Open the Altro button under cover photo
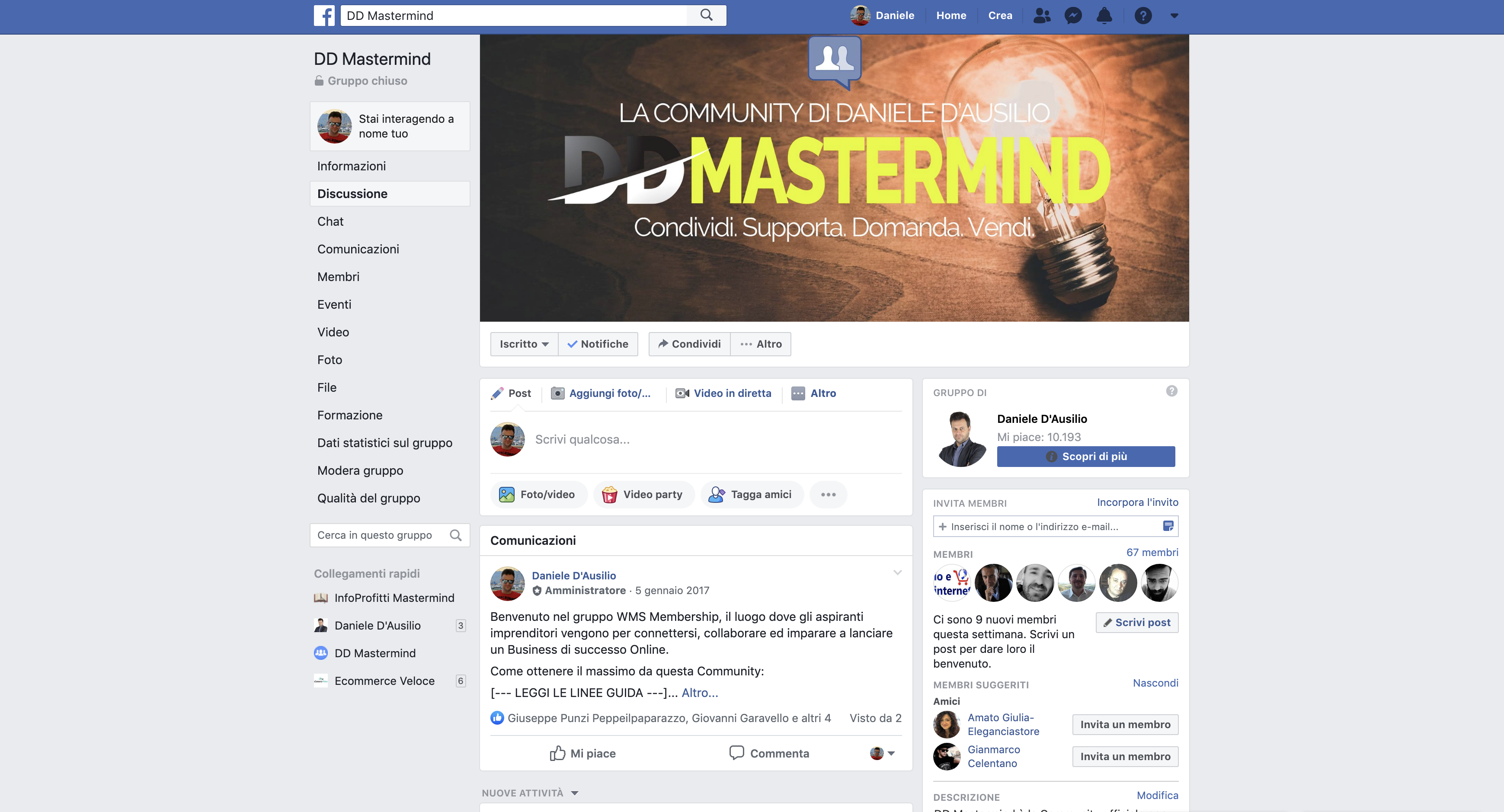Screen dimensions: 1504x812 (761, 344)
